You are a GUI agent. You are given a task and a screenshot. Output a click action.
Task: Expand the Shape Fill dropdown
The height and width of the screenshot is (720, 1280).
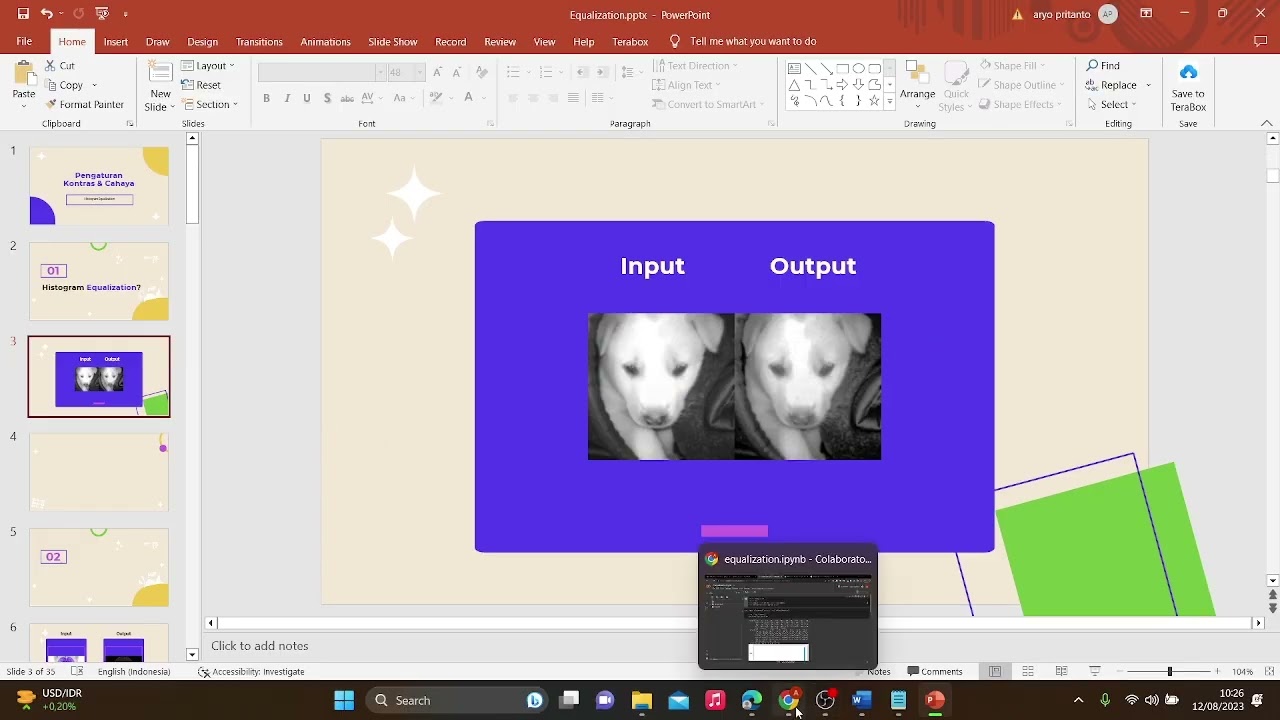(1041, 65)
